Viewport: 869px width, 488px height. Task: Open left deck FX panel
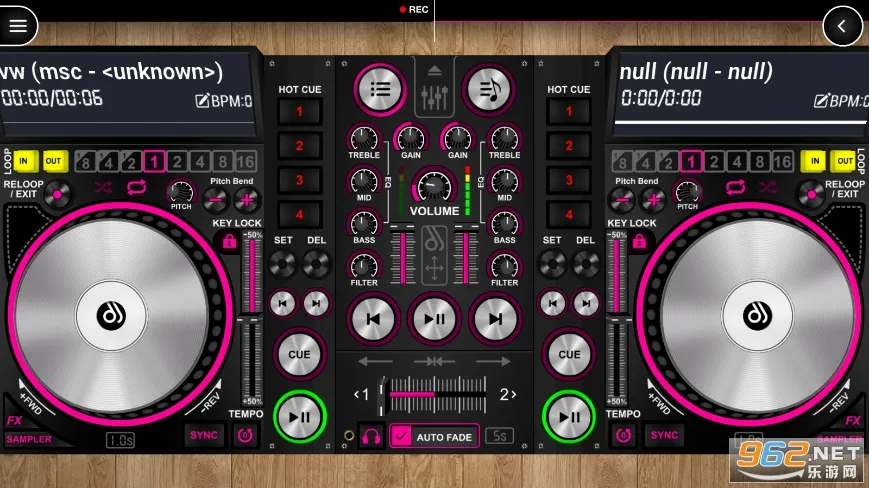tap(14, 420)
